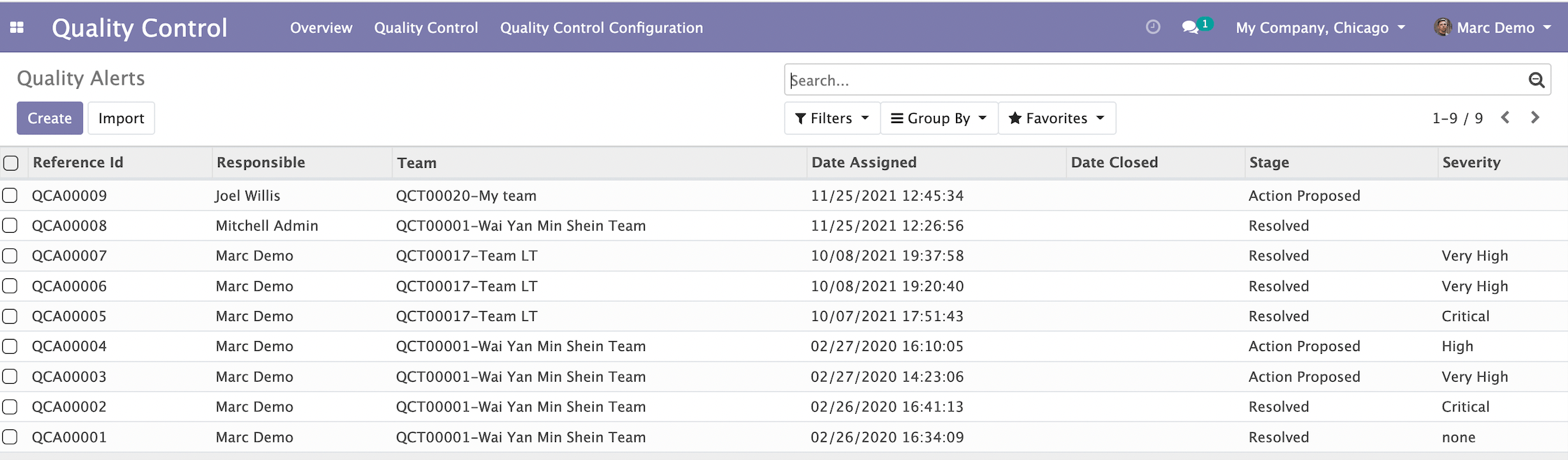Select checkbox for QCA00009 row
Image resolution: width=1568 pixels, height=460 pixels.
tap(10, 196)
